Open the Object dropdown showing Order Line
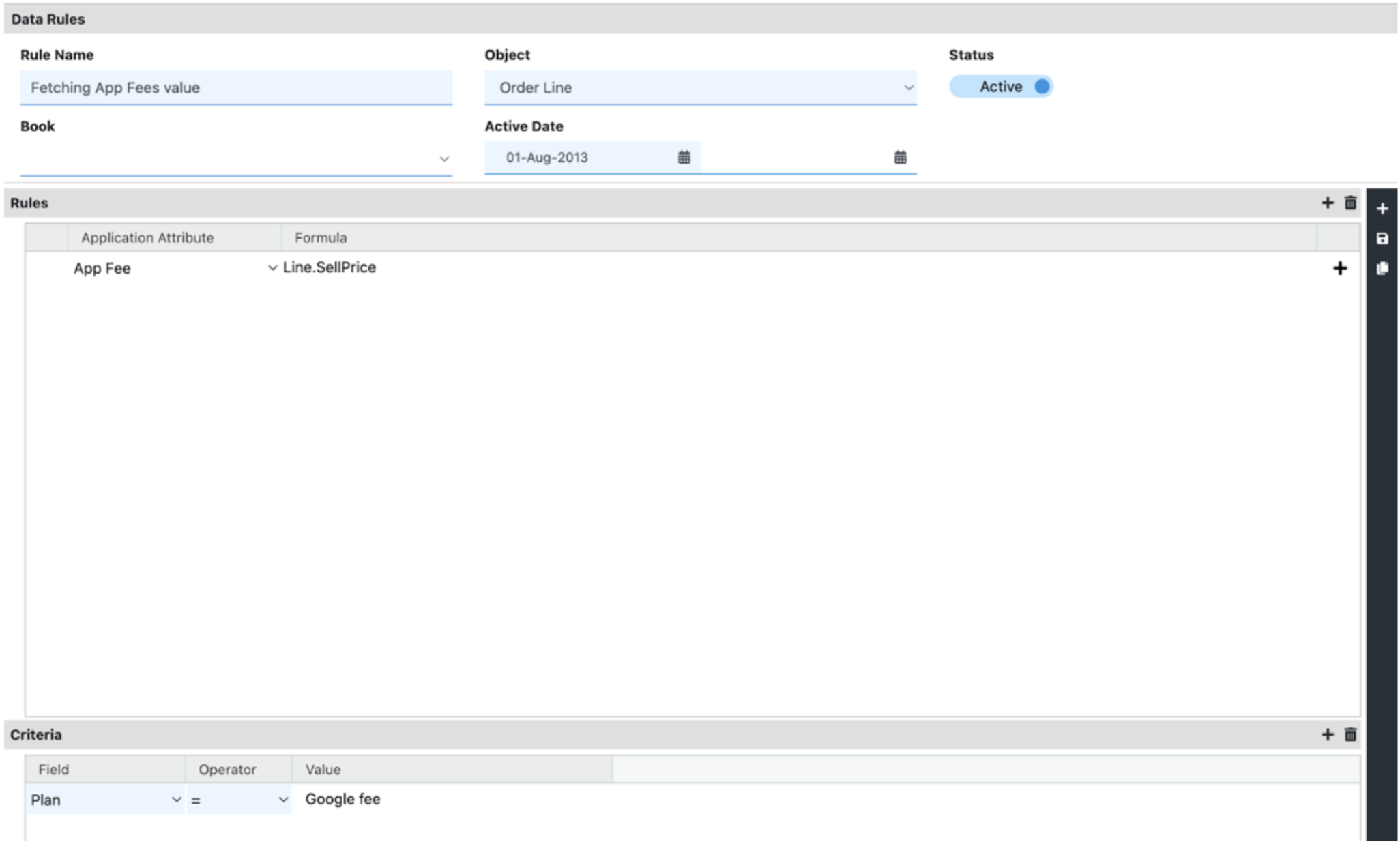The image size is (1400, 842). 700,87
